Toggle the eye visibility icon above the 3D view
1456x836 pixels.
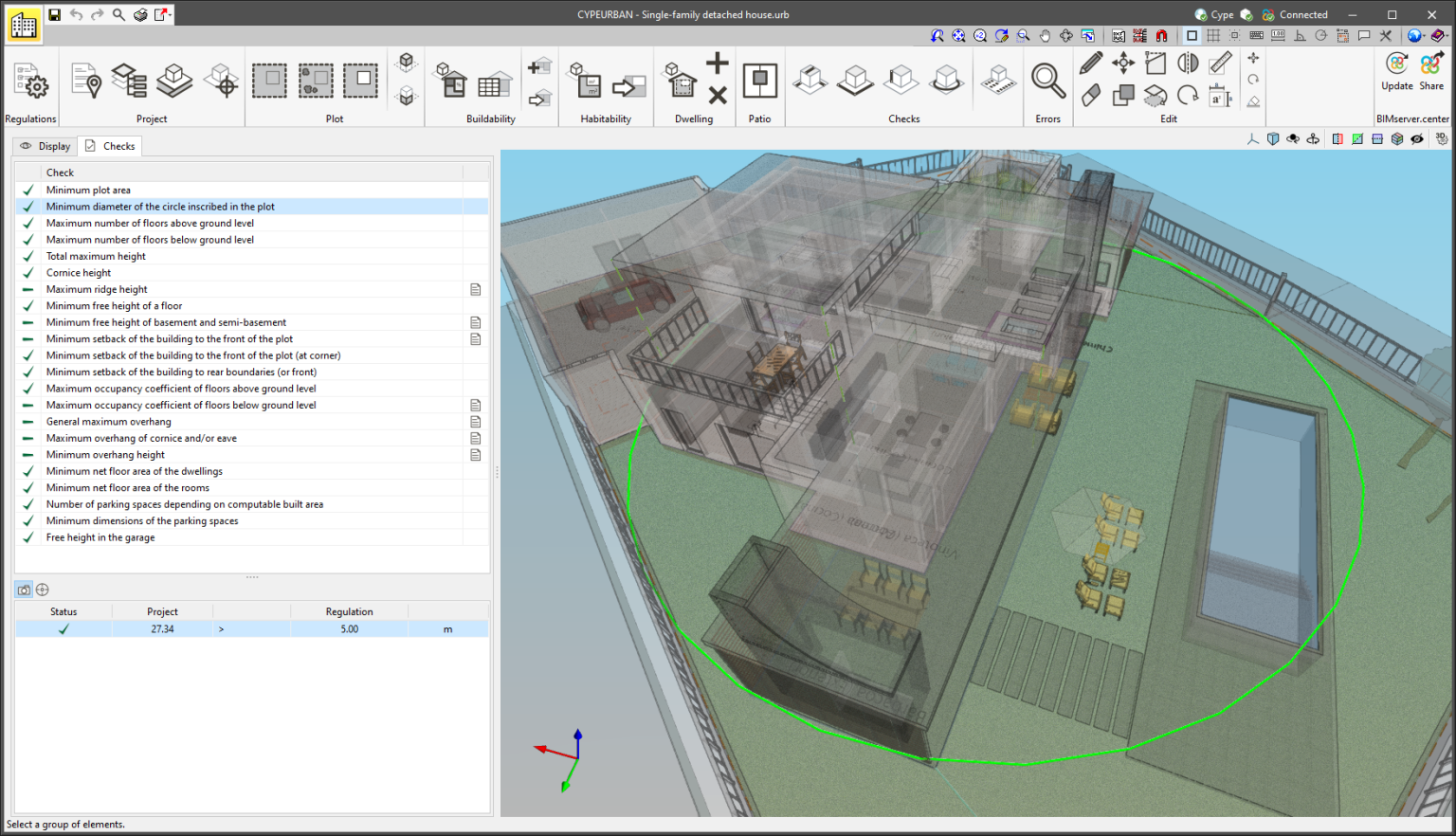click(1416, 139)
